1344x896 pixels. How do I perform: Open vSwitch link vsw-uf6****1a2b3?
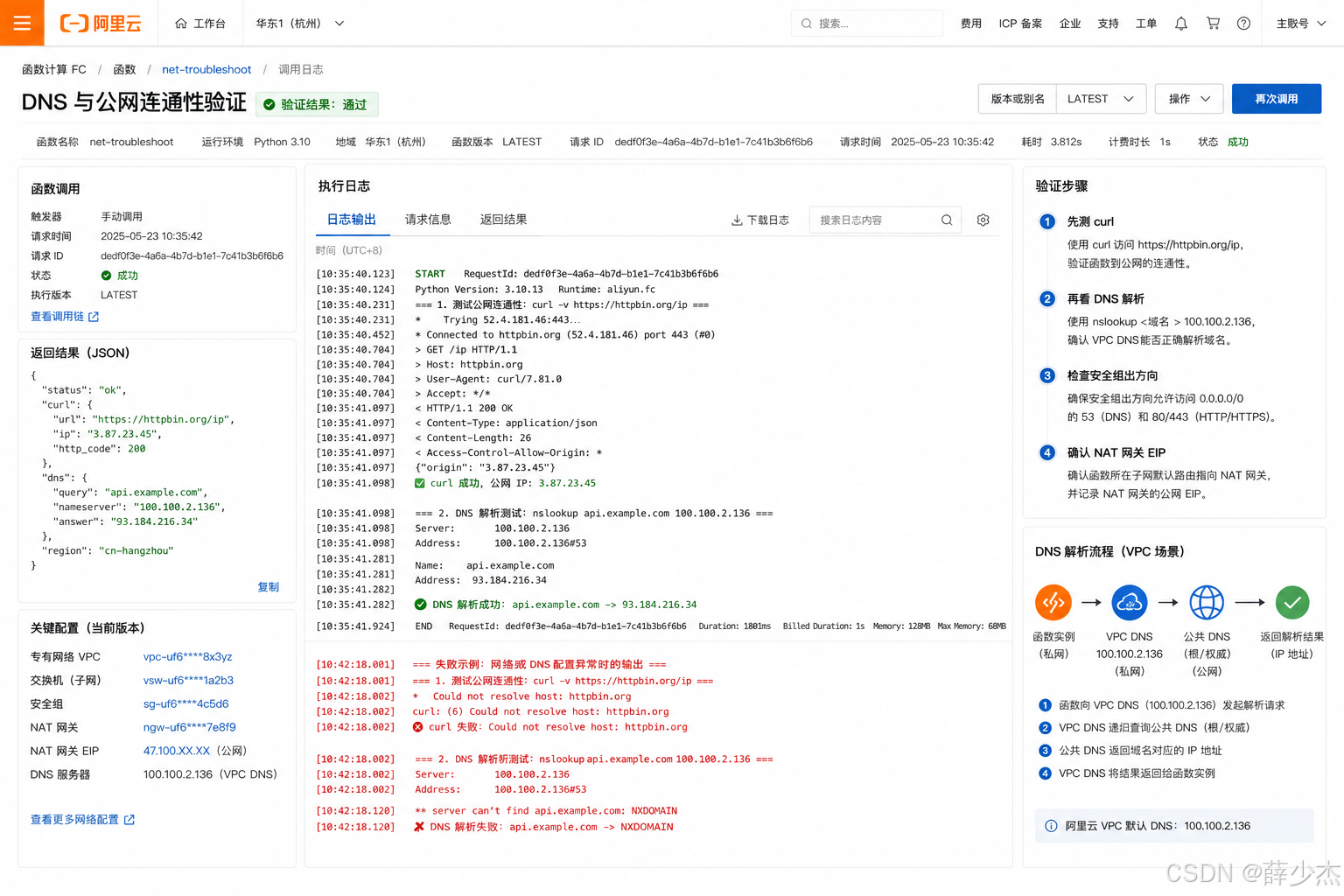pyautogui.click(x=188, y=680)
